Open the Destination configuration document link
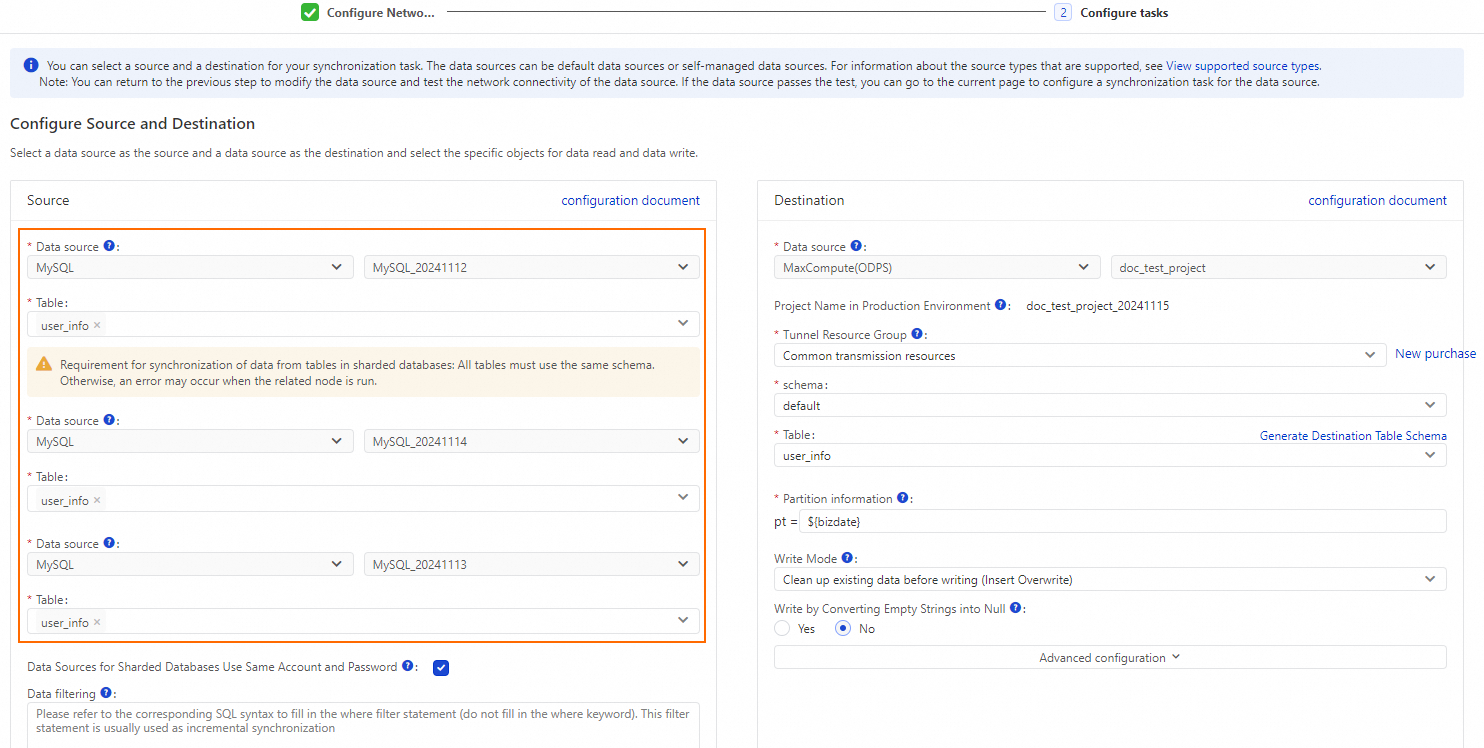 (x=1377, y=200)
